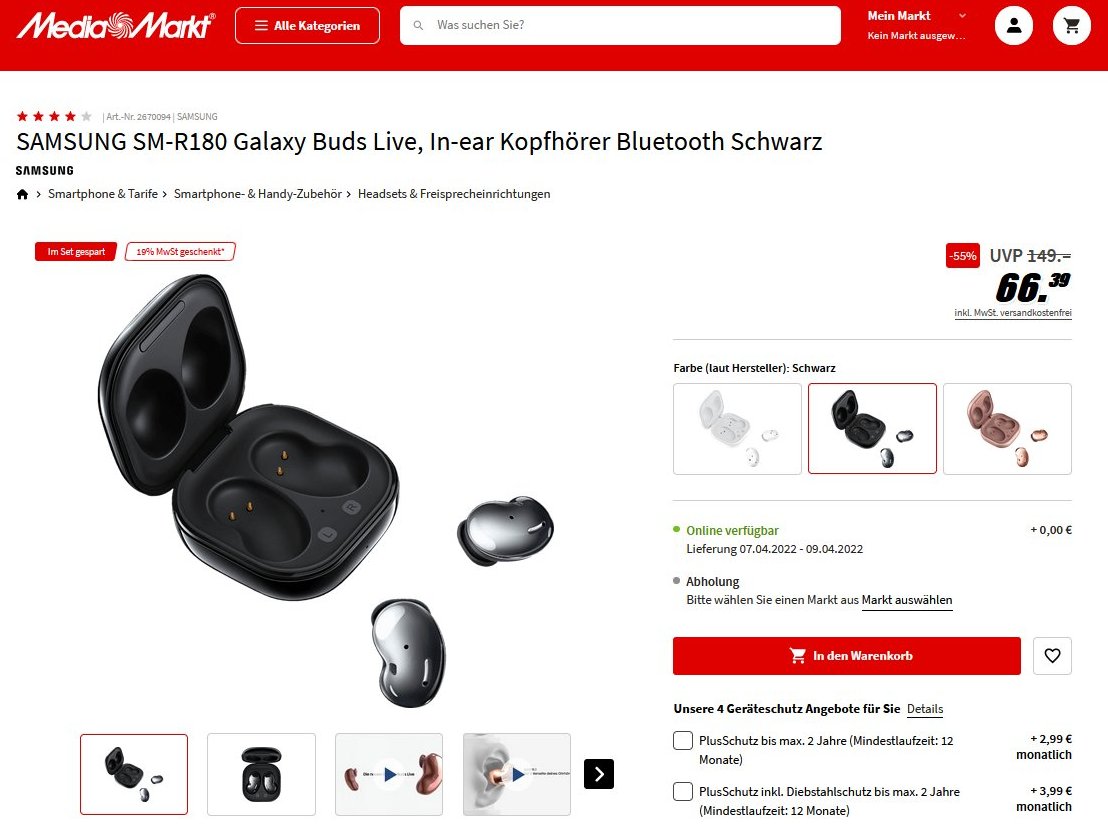1108x826 pixels.
Task: Open the shopping cart icon
Action: pyautogui.click(x=1072, y=25)
